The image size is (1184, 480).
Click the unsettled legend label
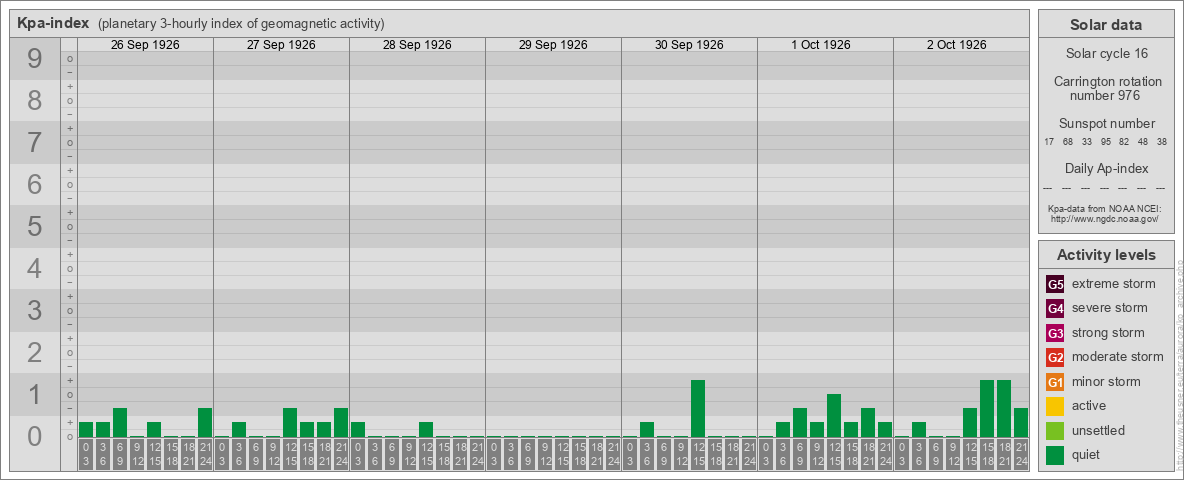(1098, 431)
